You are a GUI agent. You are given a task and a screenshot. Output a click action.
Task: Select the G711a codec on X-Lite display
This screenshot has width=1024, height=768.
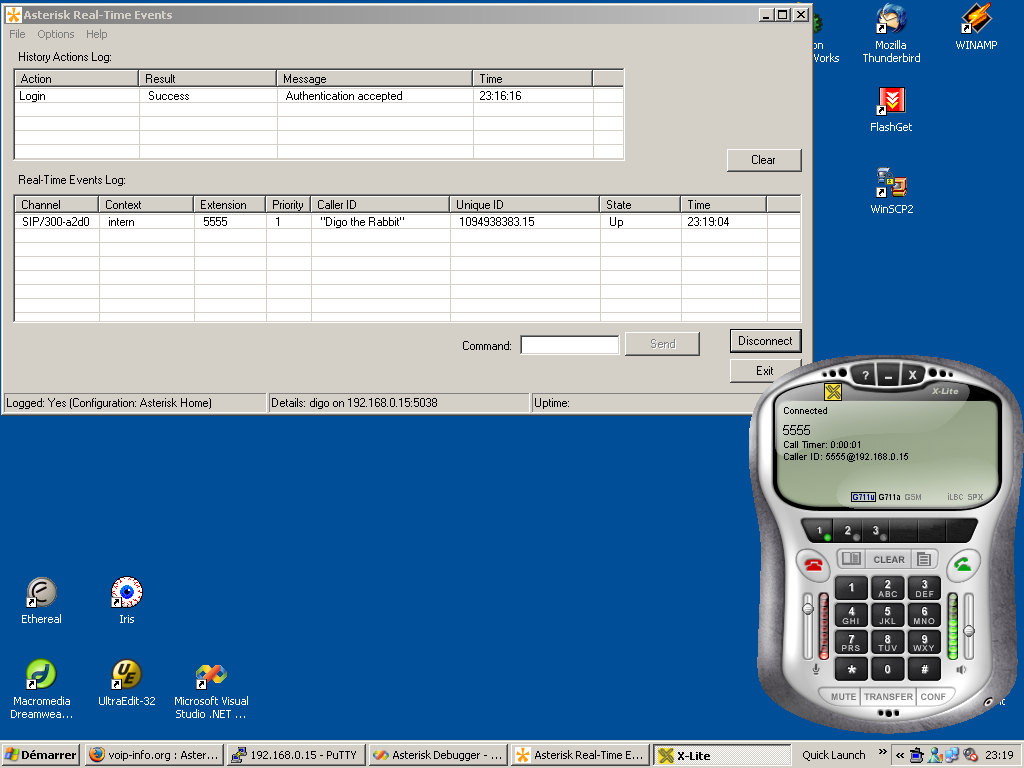pyautogui.click(x=889, y=497)
